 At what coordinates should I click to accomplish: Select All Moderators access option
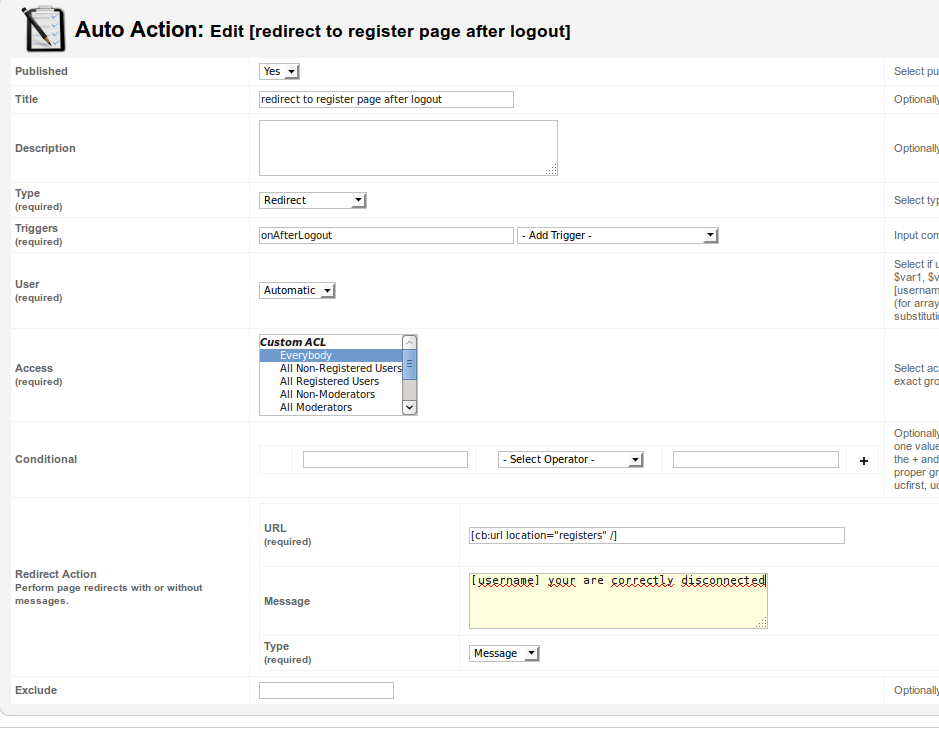click(316, 407)
